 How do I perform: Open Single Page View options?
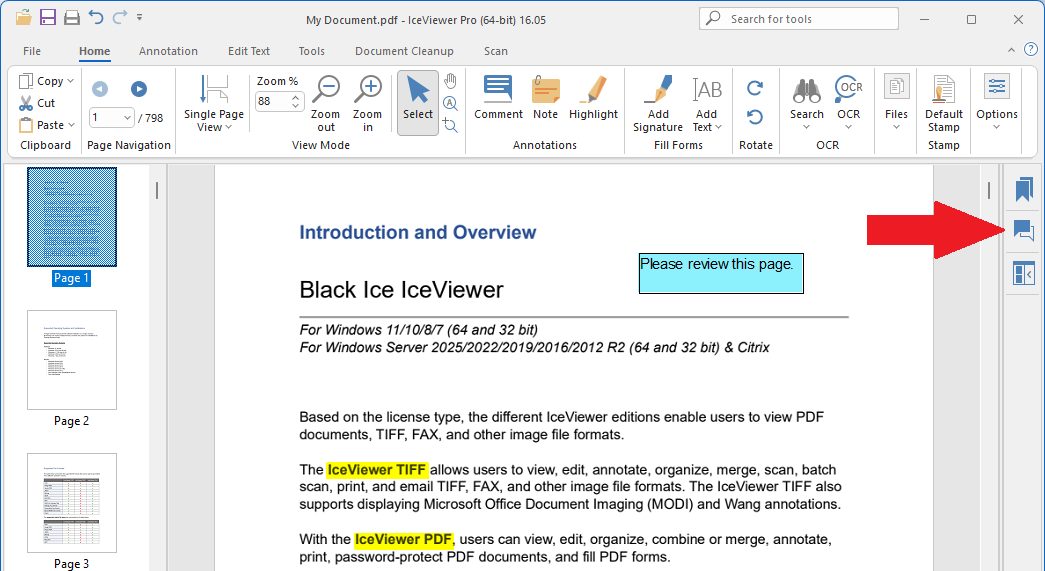pos(214,103)
